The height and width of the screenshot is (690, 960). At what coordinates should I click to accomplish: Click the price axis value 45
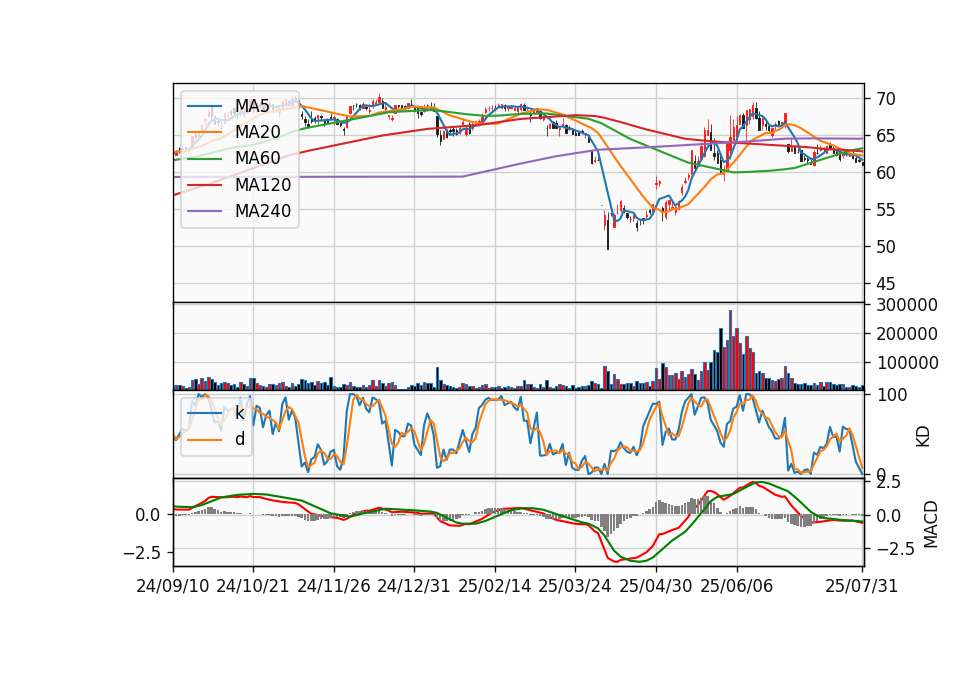pyautogui.click(x=885, y=284)
